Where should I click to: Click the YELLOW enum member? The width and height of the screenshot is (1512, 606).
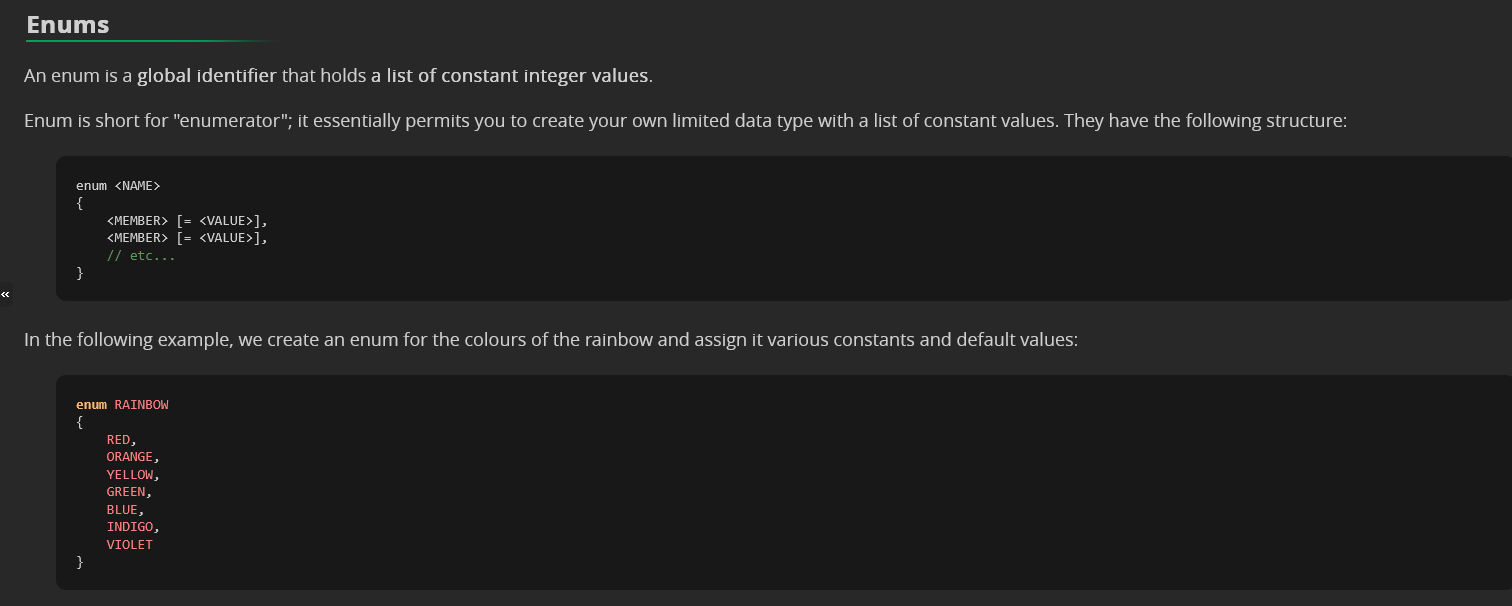130,475
